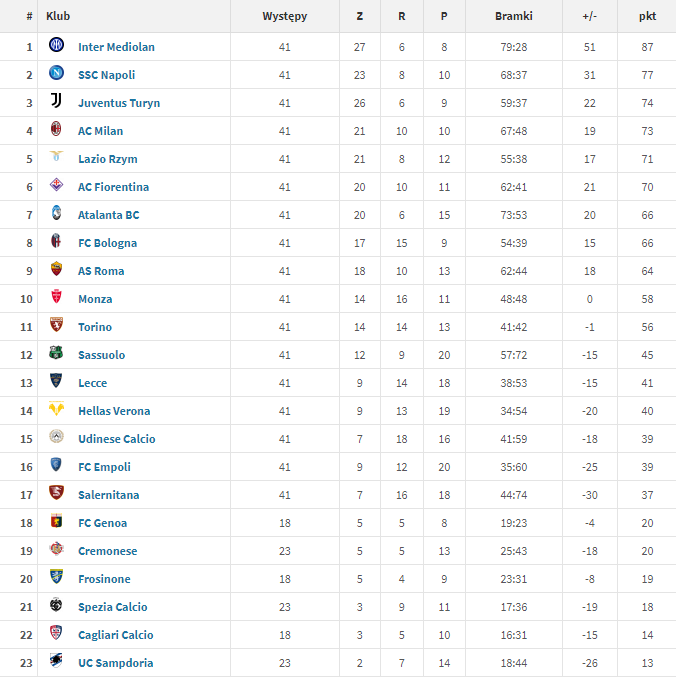
Task: Sort table by pkt column header
Action: click(x=647, y=16)
